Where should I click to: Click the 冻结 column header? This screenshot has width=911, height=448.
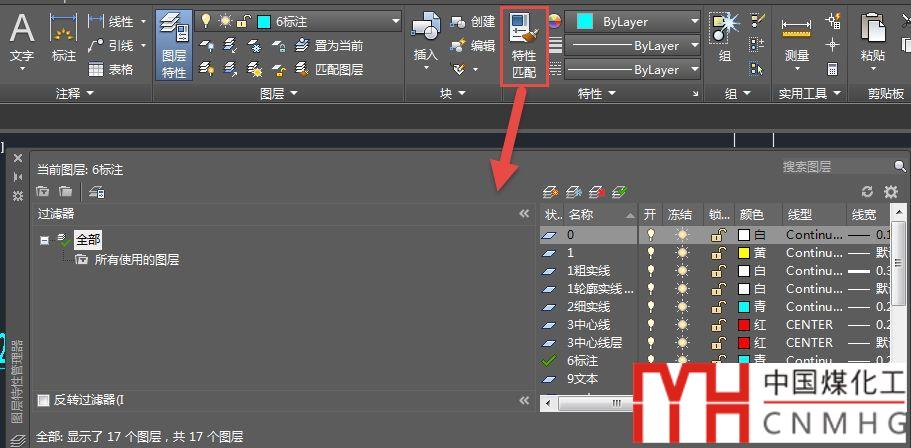point(682,214)
